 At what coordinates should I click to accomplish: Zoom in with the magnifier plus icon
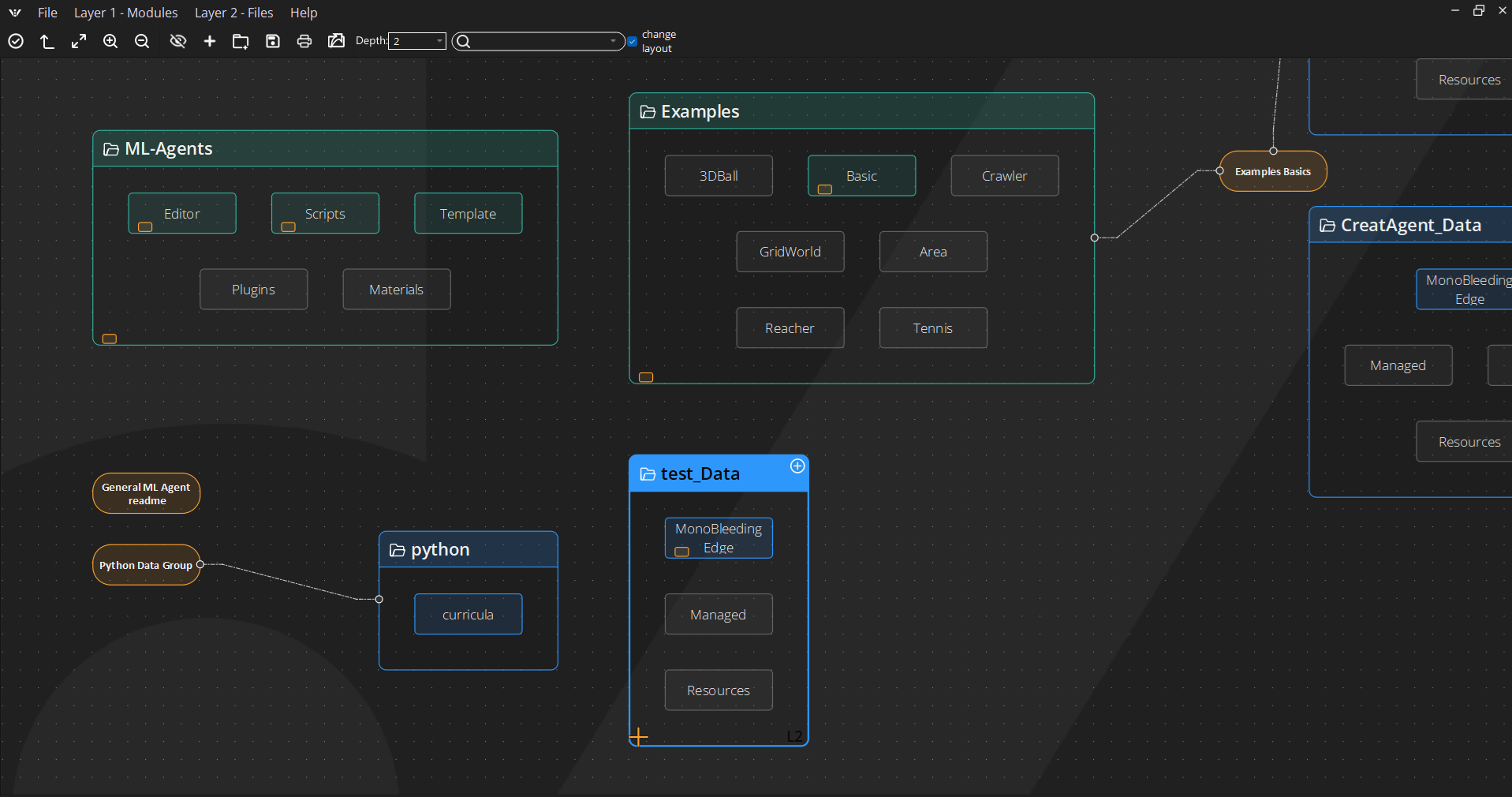click(110, 41)
